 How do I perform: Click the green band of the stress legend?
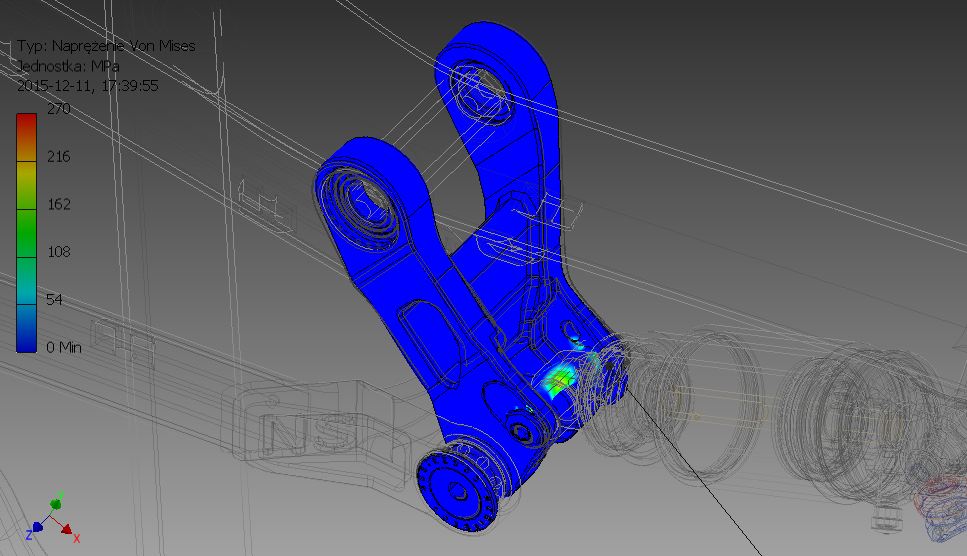coord(26,233)
